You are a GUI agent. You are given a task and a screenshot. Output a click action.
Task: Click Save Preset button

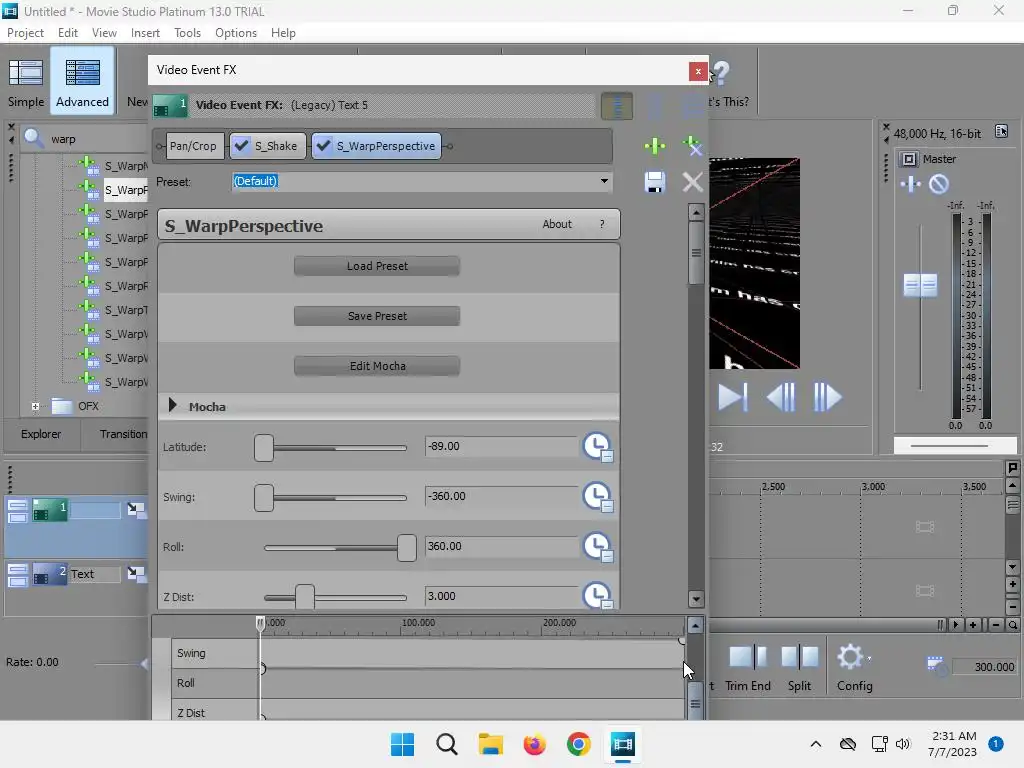point(377,316)
